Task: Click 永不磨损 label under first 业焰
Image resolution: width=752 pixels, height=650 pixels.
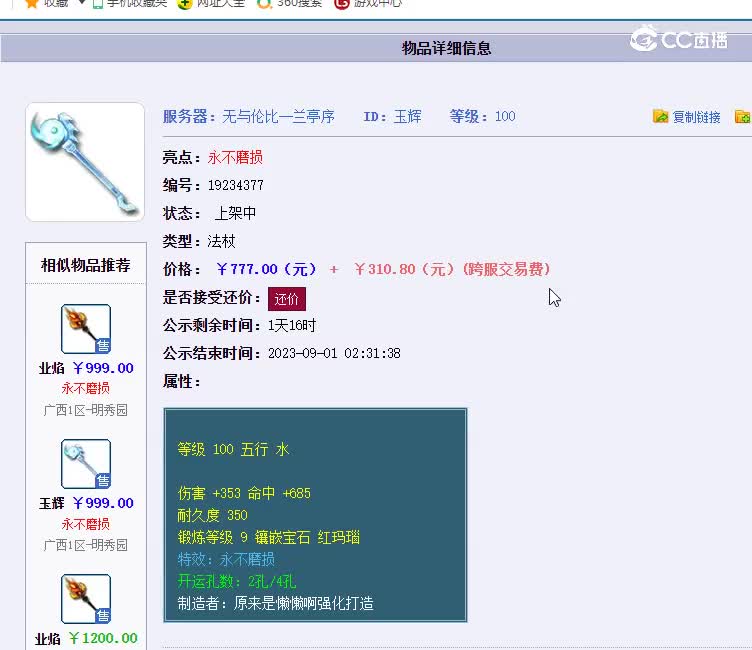Action: pos(86,389)
